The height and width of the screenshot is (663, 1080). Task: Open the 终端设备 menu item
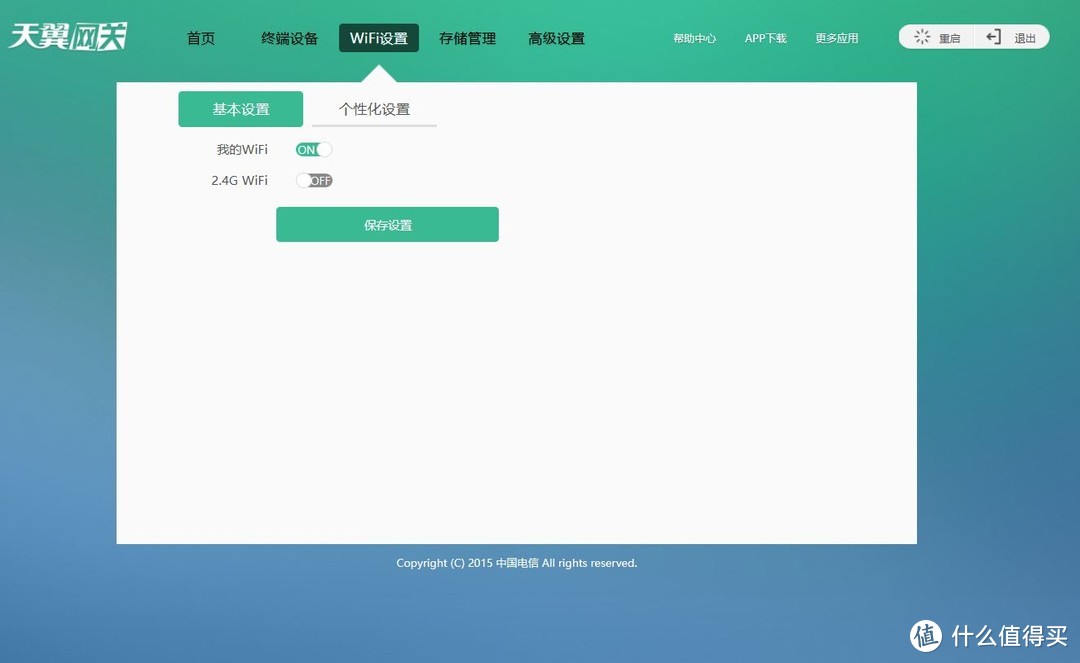click(289, 38)
